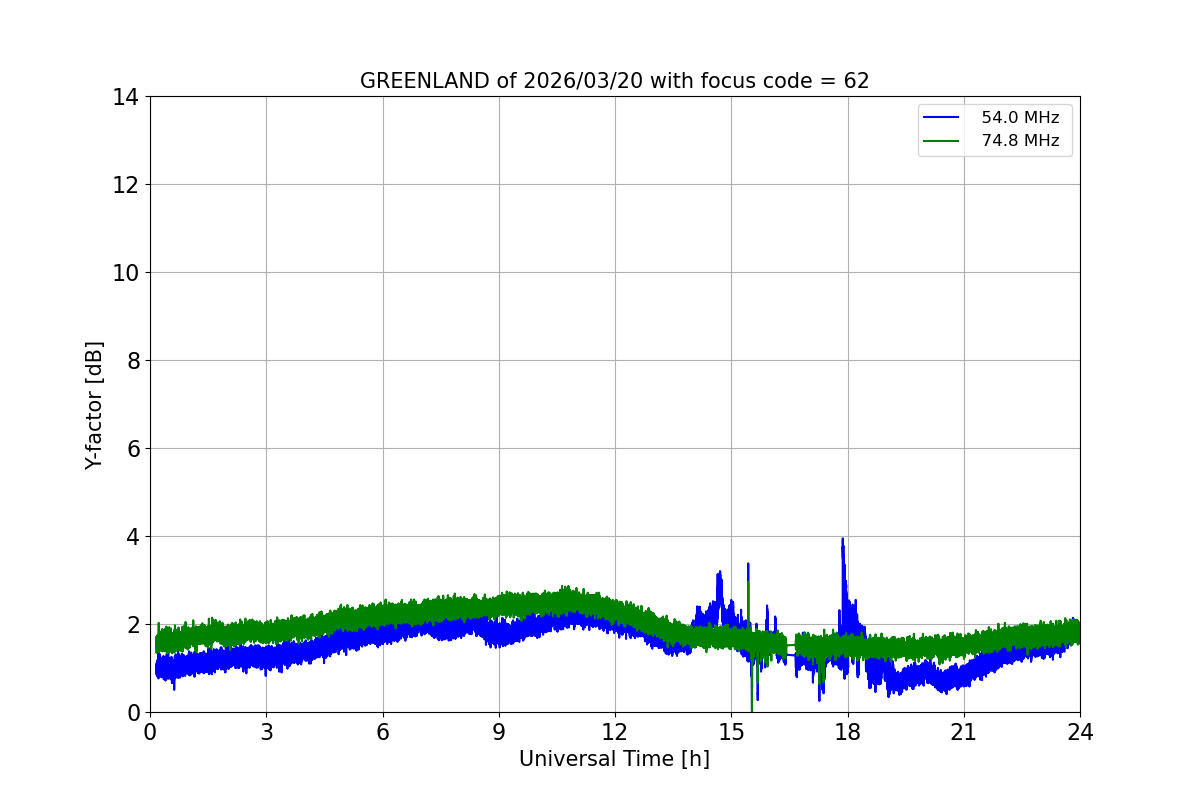This screenshot has width=1200, height=800.
Task: Click x-axis tick label 3
Action: 266,732
